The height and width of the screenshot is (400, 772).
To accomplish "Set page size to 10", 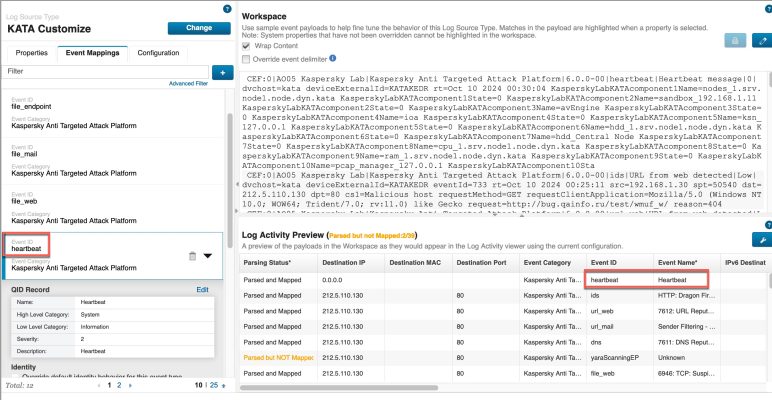I will [x=198, y=385].
